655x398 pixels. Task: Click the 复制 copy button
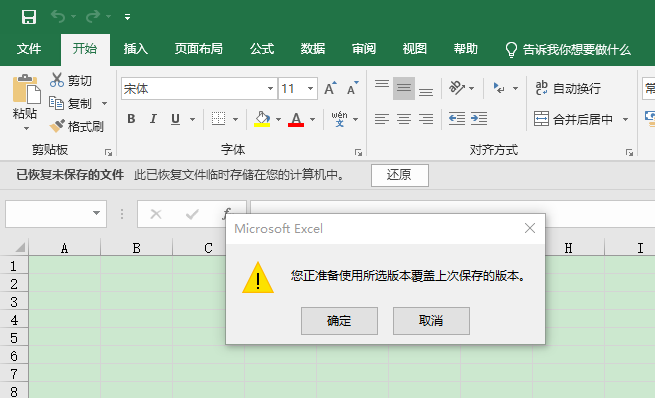(70, 103)
